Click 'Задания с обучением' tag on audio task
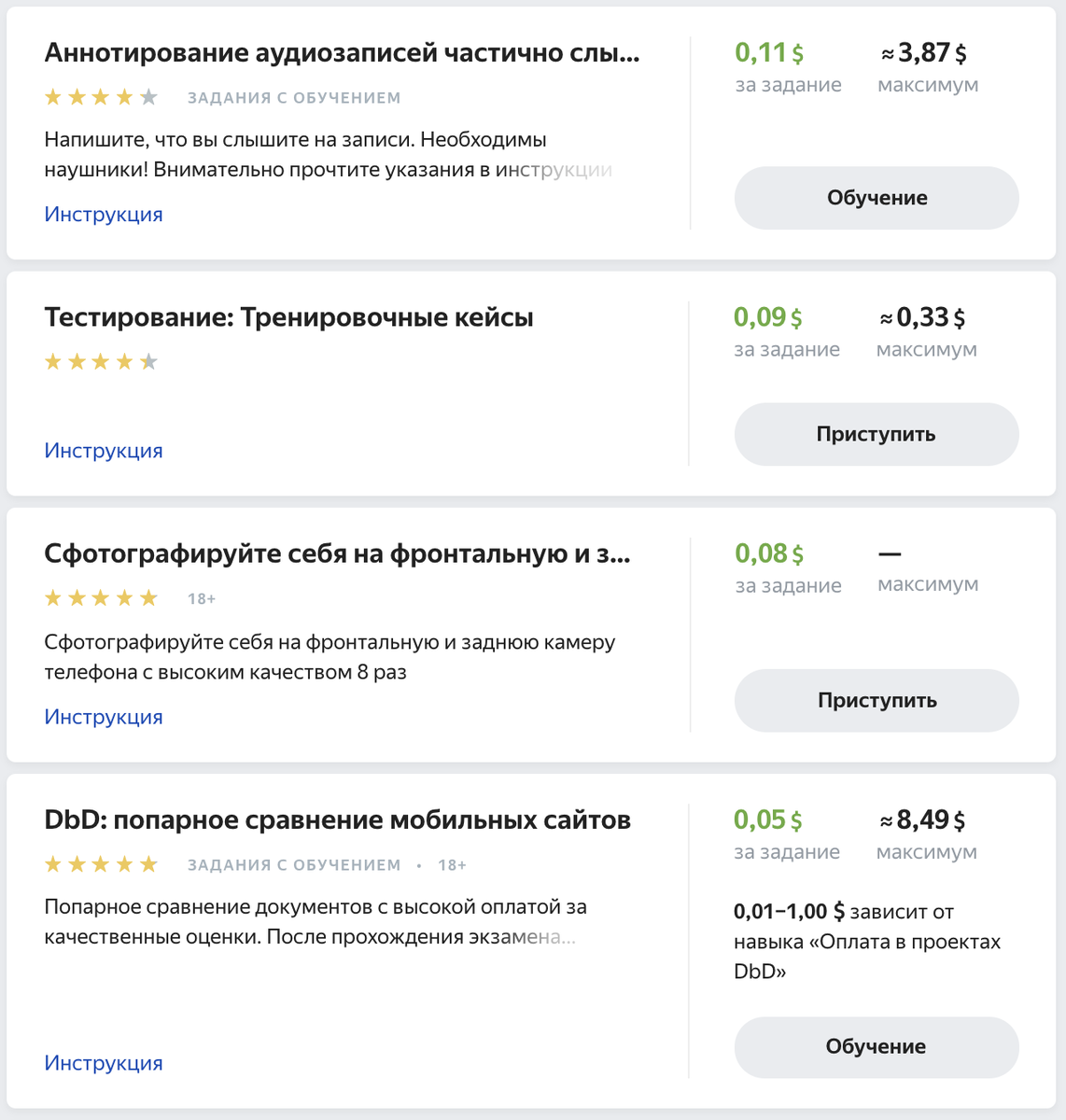Screen dimensions: 1066x1120 (x=293, y=98)
